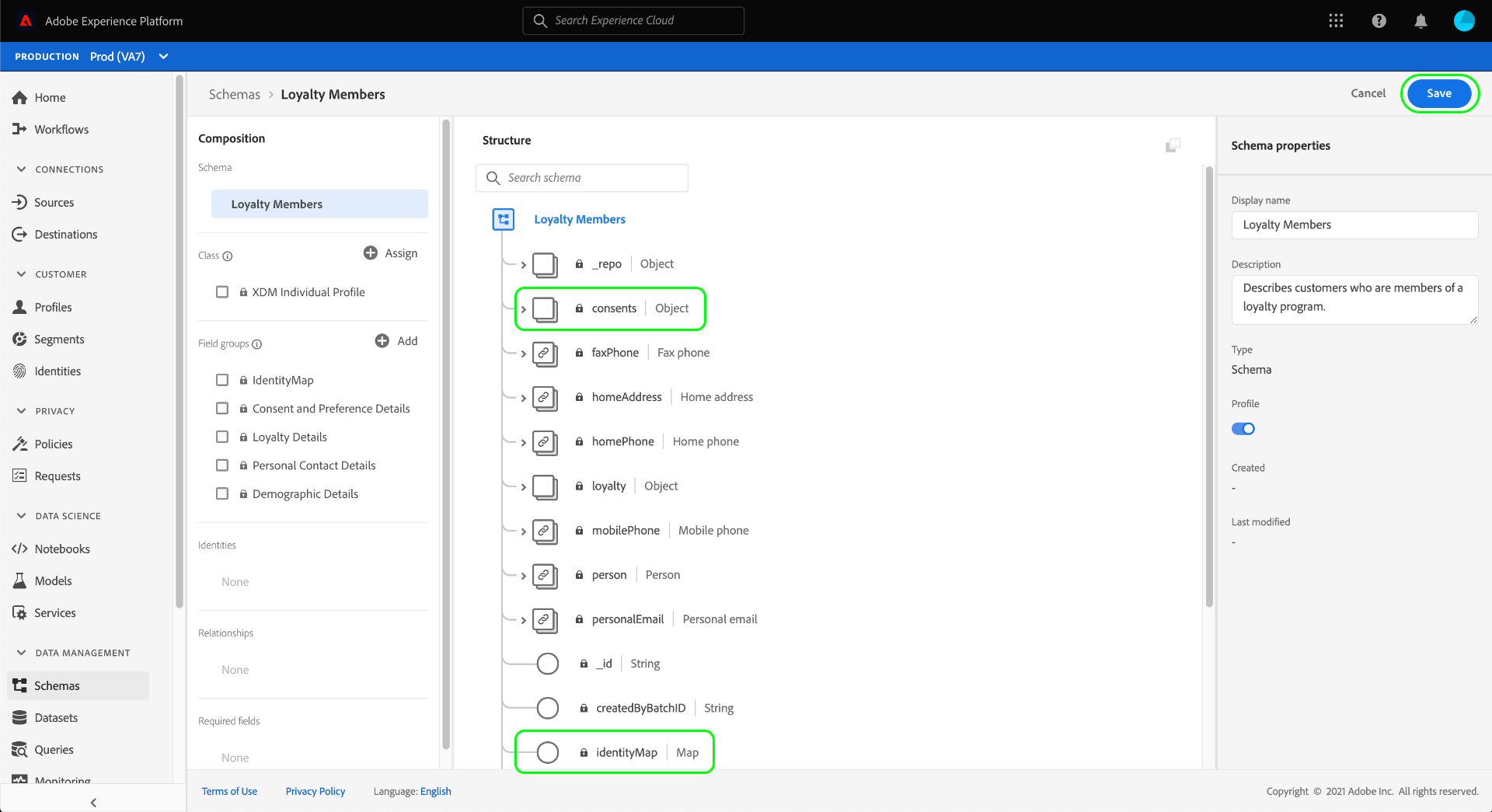This screenshot has height=812, width=1492.
Task: Change language via English link
Action: (x=436, y=791)
